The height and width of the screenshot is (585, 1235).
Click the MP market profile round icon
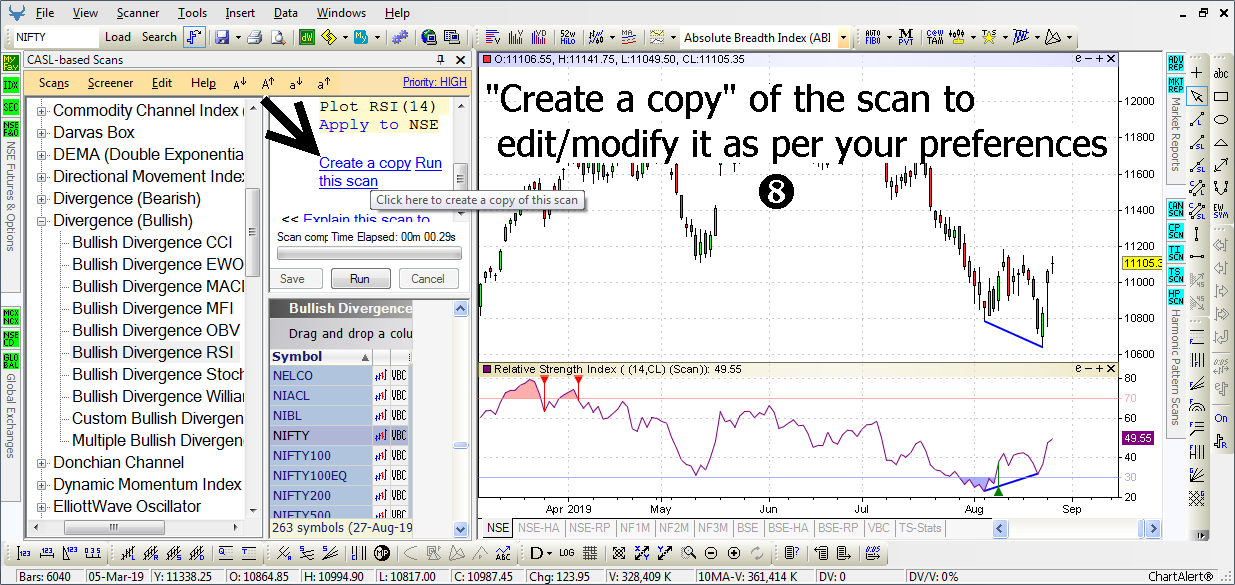(382, 553)
